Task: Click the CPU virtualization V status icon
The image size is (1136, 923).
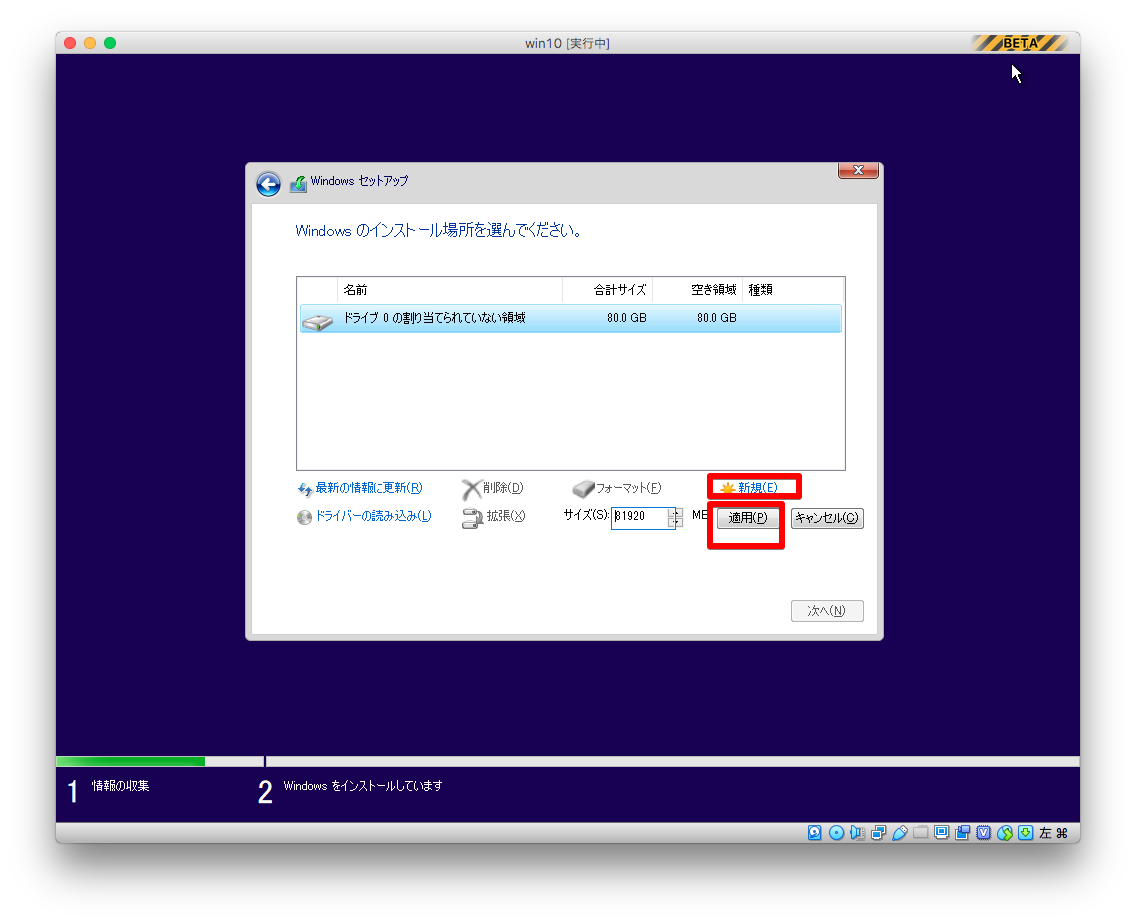Action: coord(983,833)
